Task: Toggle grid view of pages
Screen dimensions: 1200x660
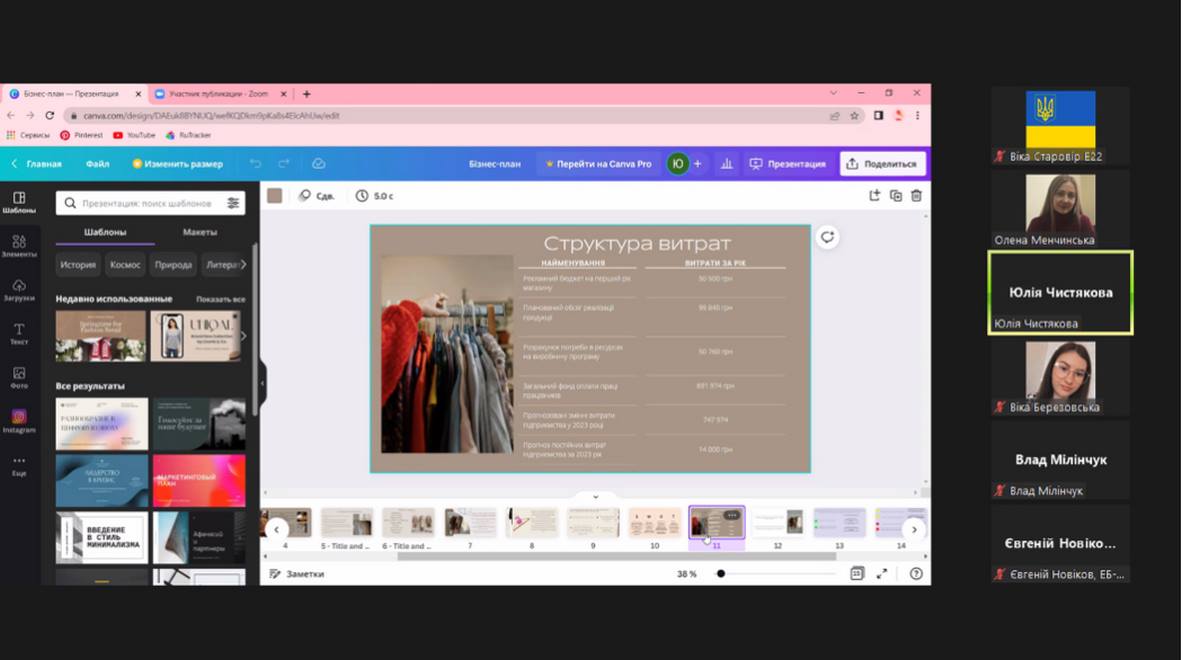Action: pyautogui.click(x=856, y=574)
